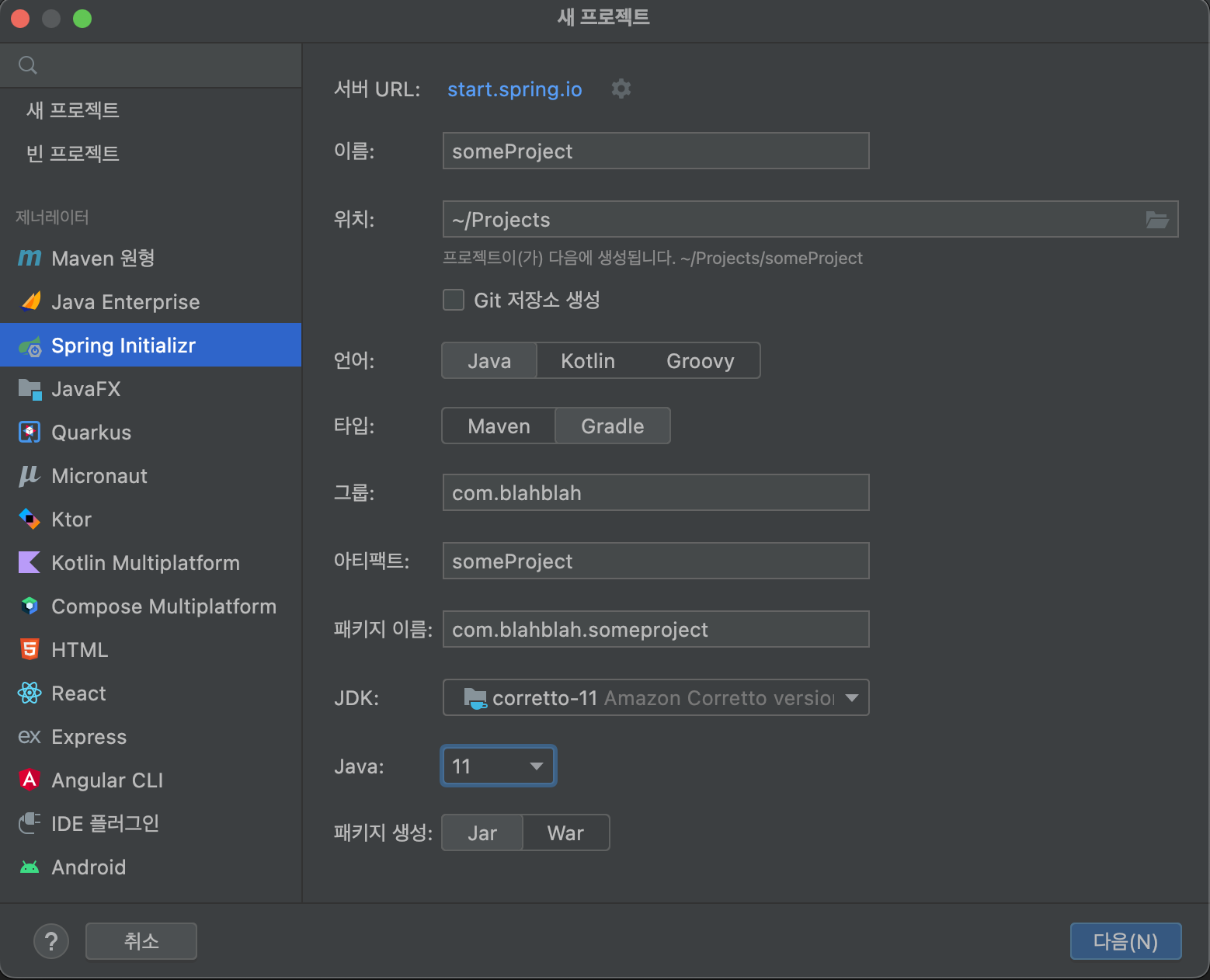Click the Express ex icon
1210x980 pixels.
tap(30, 737)
